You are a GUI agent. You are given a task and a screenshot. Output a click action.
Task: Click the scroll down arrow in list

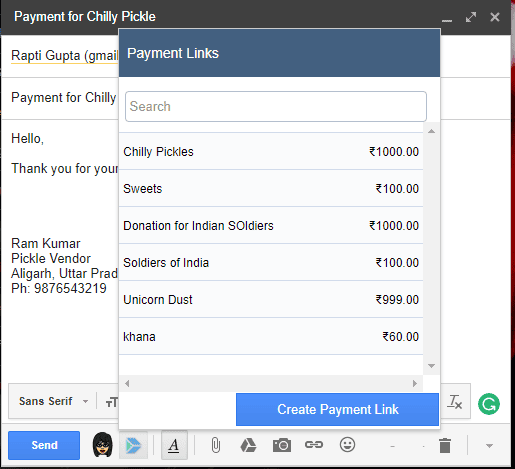(x=431, y=366)
